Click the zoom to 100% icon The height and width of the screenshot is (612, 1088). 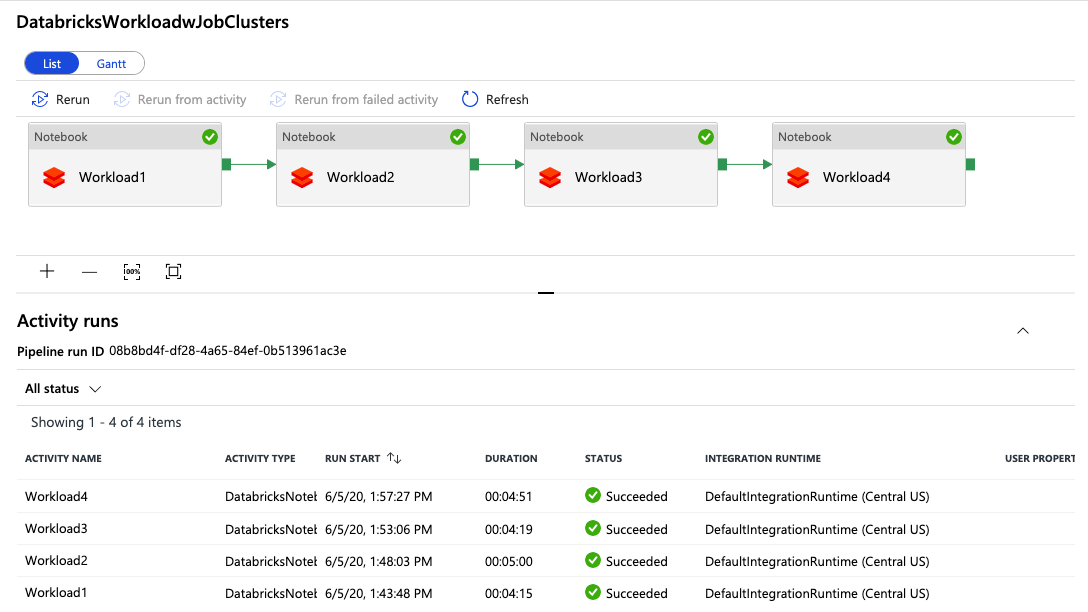click(132, 272)
